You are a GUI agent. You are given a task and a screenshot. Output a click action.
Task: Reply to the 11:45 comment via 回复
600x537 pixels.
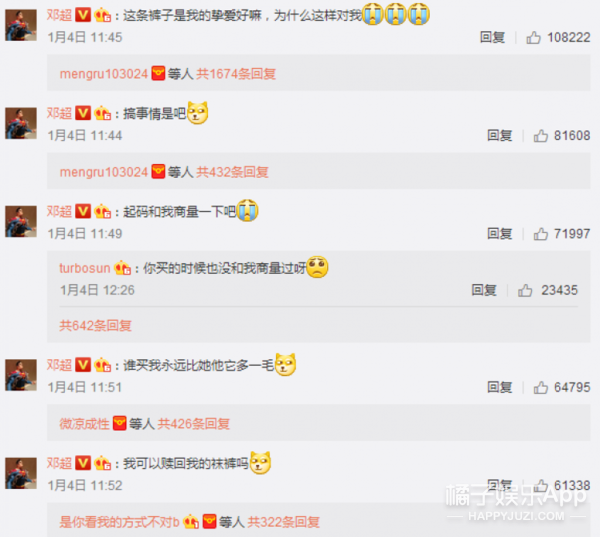[492, 38]
